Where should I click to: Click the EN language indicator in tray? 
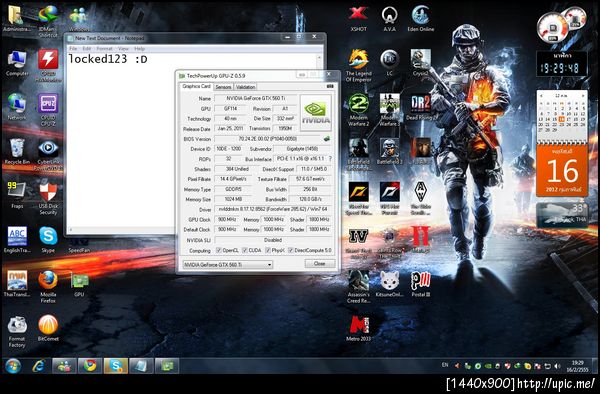point(445,365)
